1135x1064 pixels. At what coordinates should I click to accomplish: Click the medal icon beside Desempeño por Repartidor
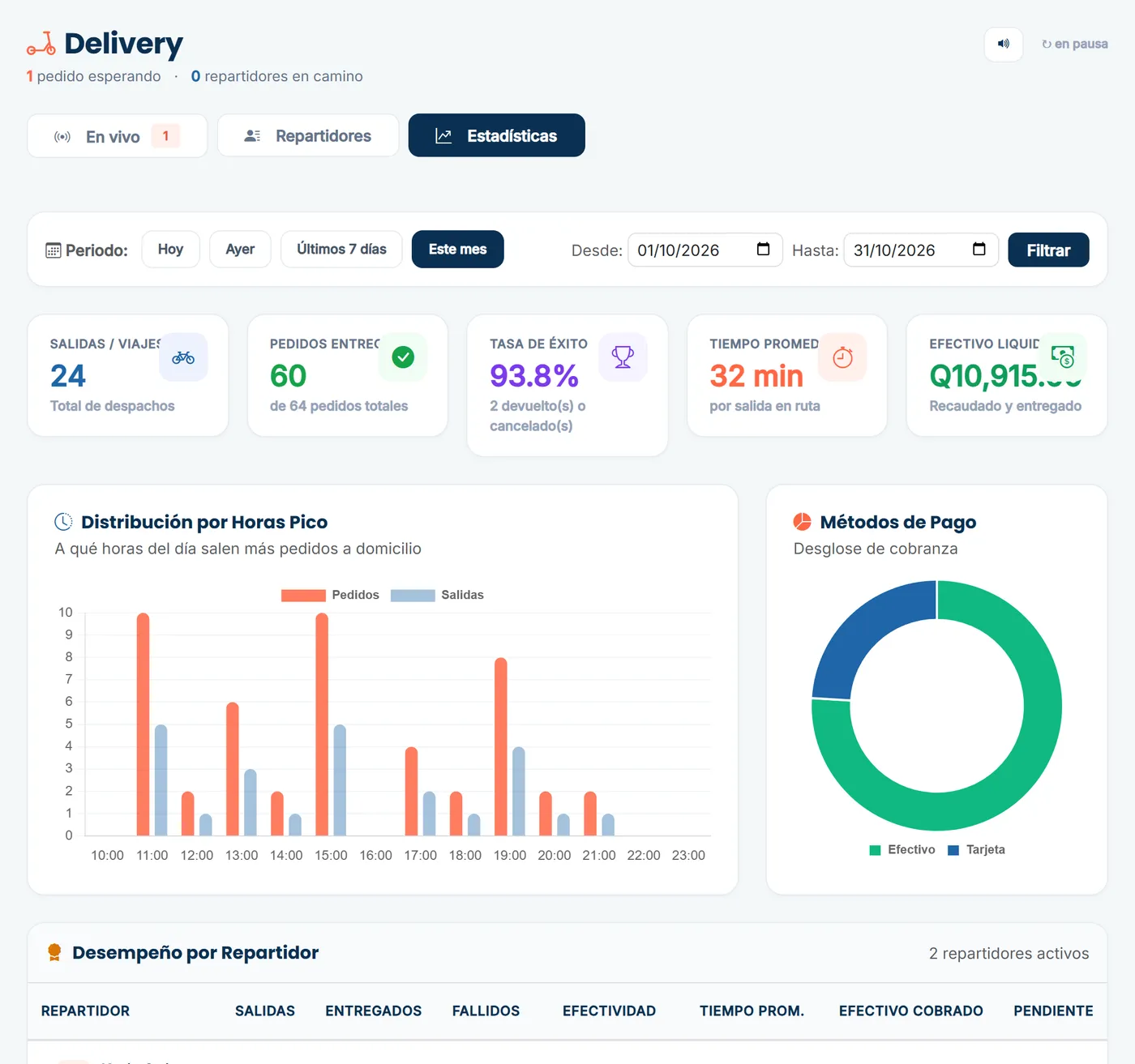54,953
